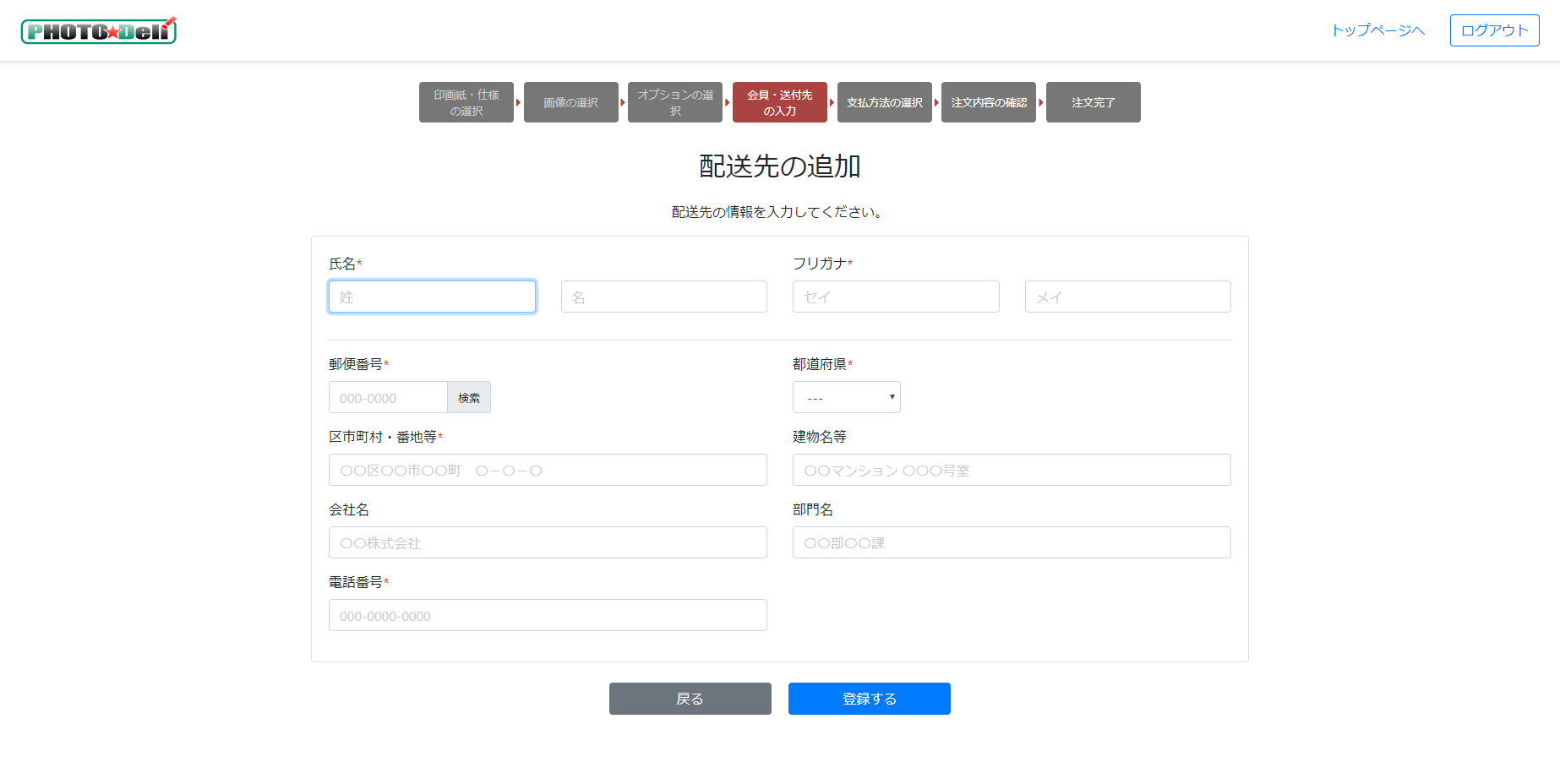
Task: Click the メイ furigana field
Action: tap(1127, 297)
